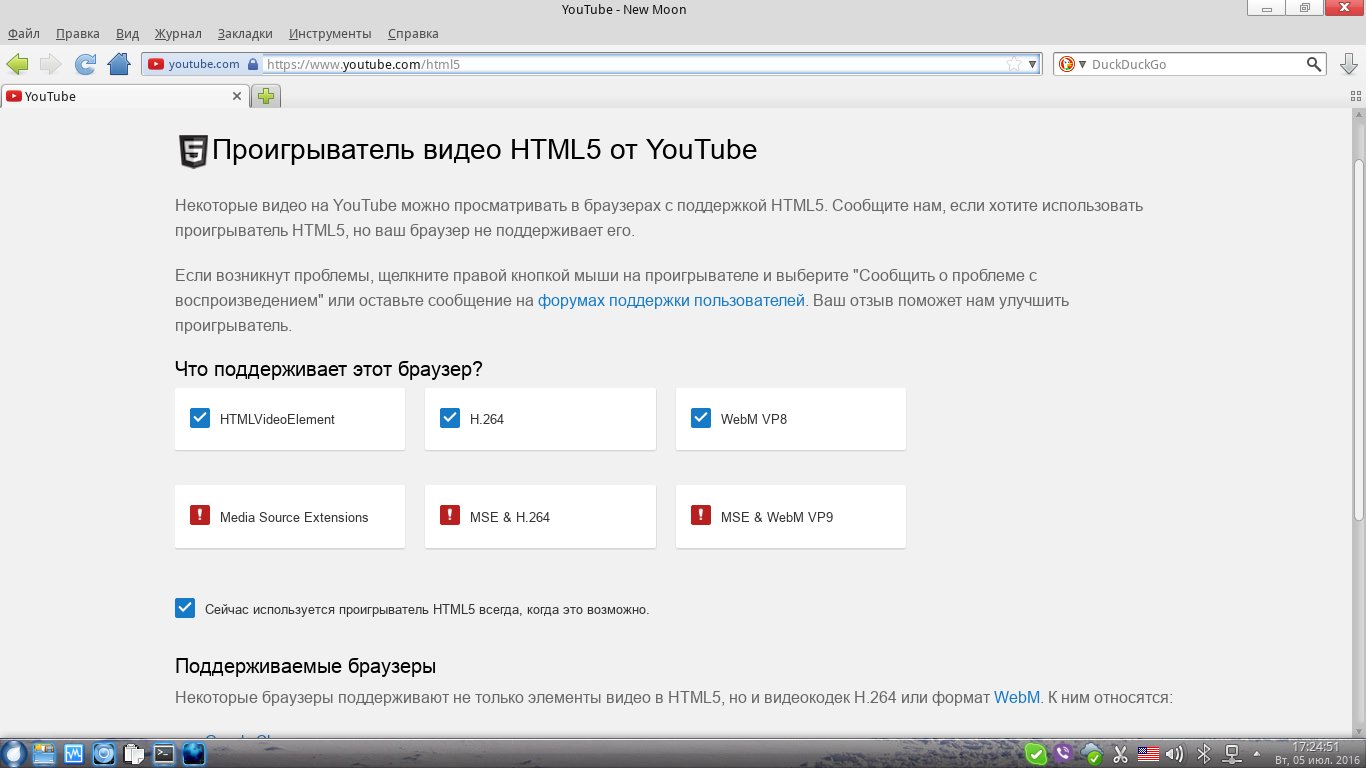
Task: Click the HTML5 logo in the page heading
Action: point(193,151)
